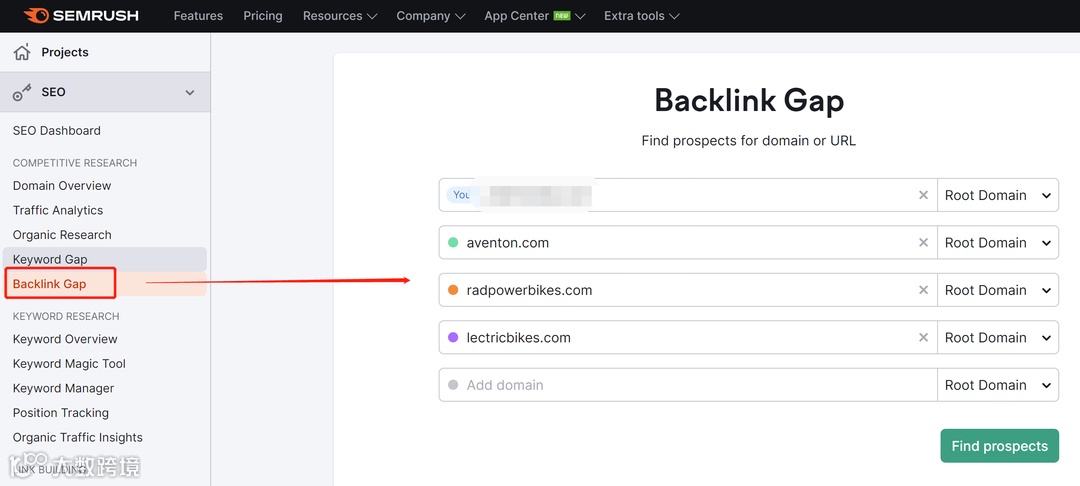Open Position Tracking

[x=61, y=412]
